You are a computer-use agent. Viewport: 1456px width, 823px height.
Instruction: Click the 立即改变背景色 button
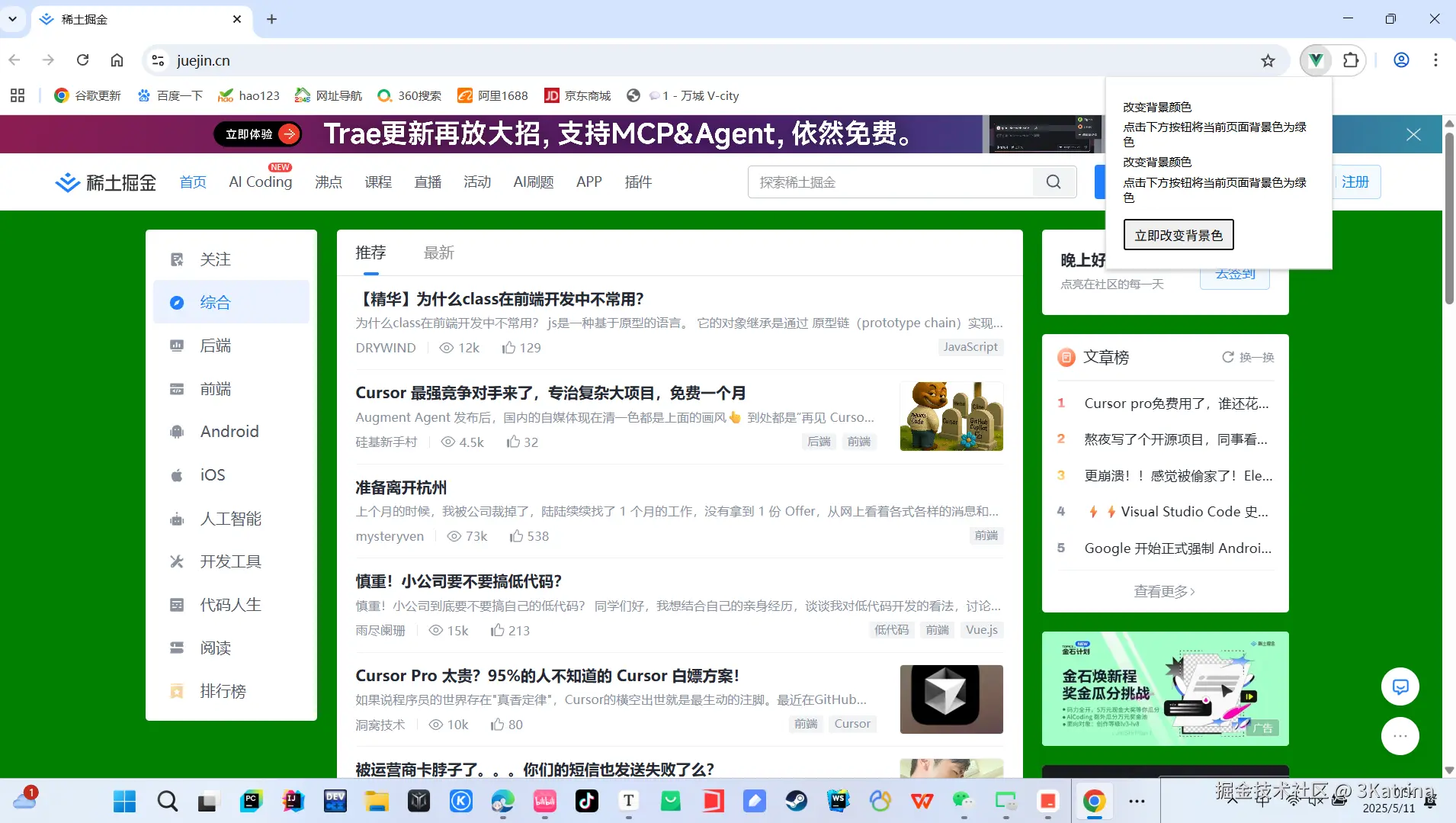tap(1179, 235)
